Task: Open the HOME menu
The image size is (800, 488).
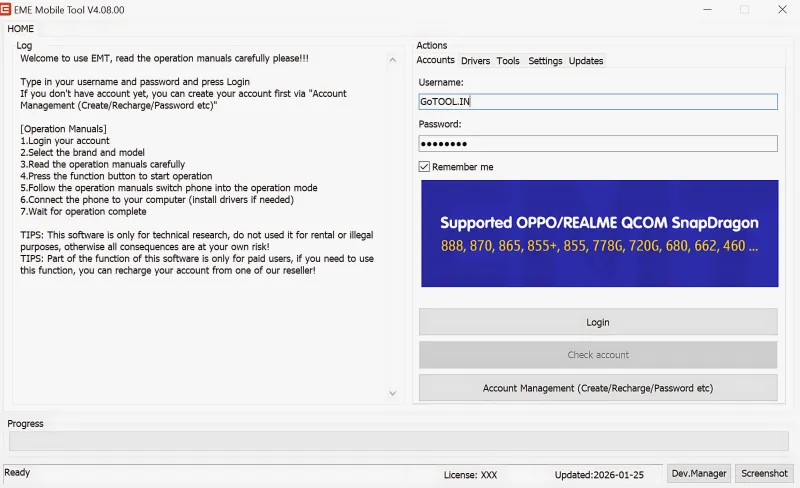Action: point(20,29)
